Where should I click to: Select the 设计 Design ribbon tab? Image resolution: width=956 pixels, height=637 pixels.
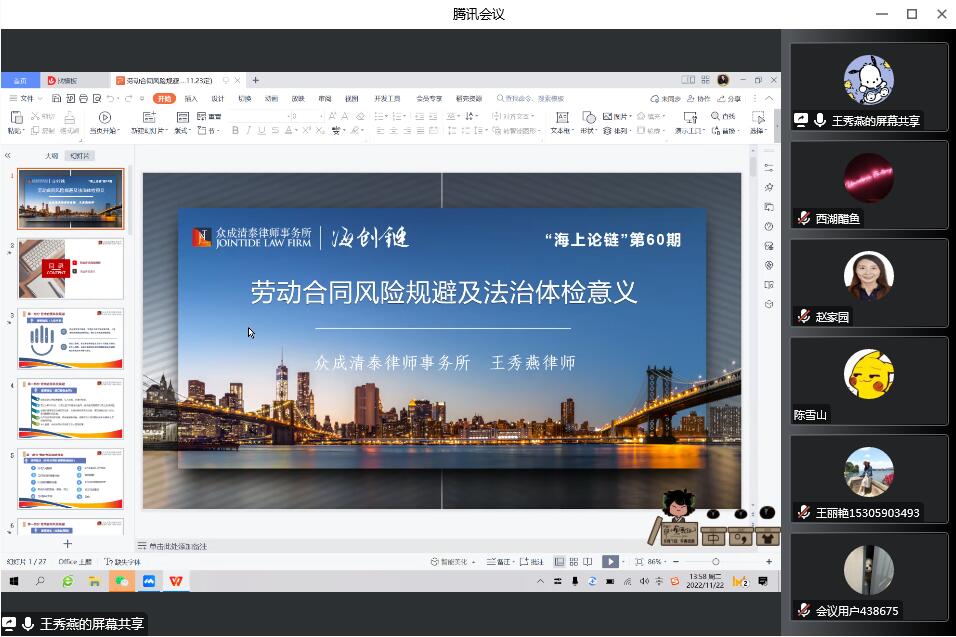click(x=218, y=98)
